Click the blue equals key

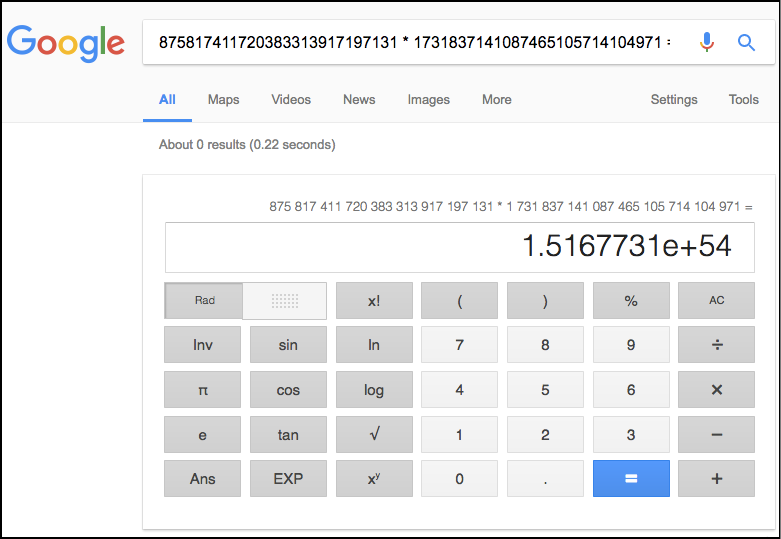631,479
